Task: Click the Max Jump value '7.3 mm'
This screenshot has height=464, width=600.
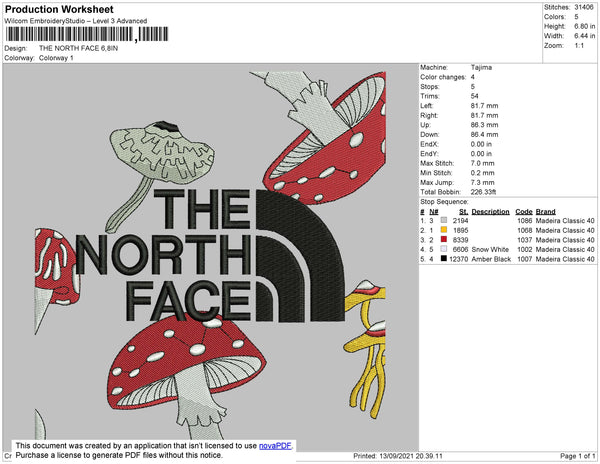Action: [483, 182]
